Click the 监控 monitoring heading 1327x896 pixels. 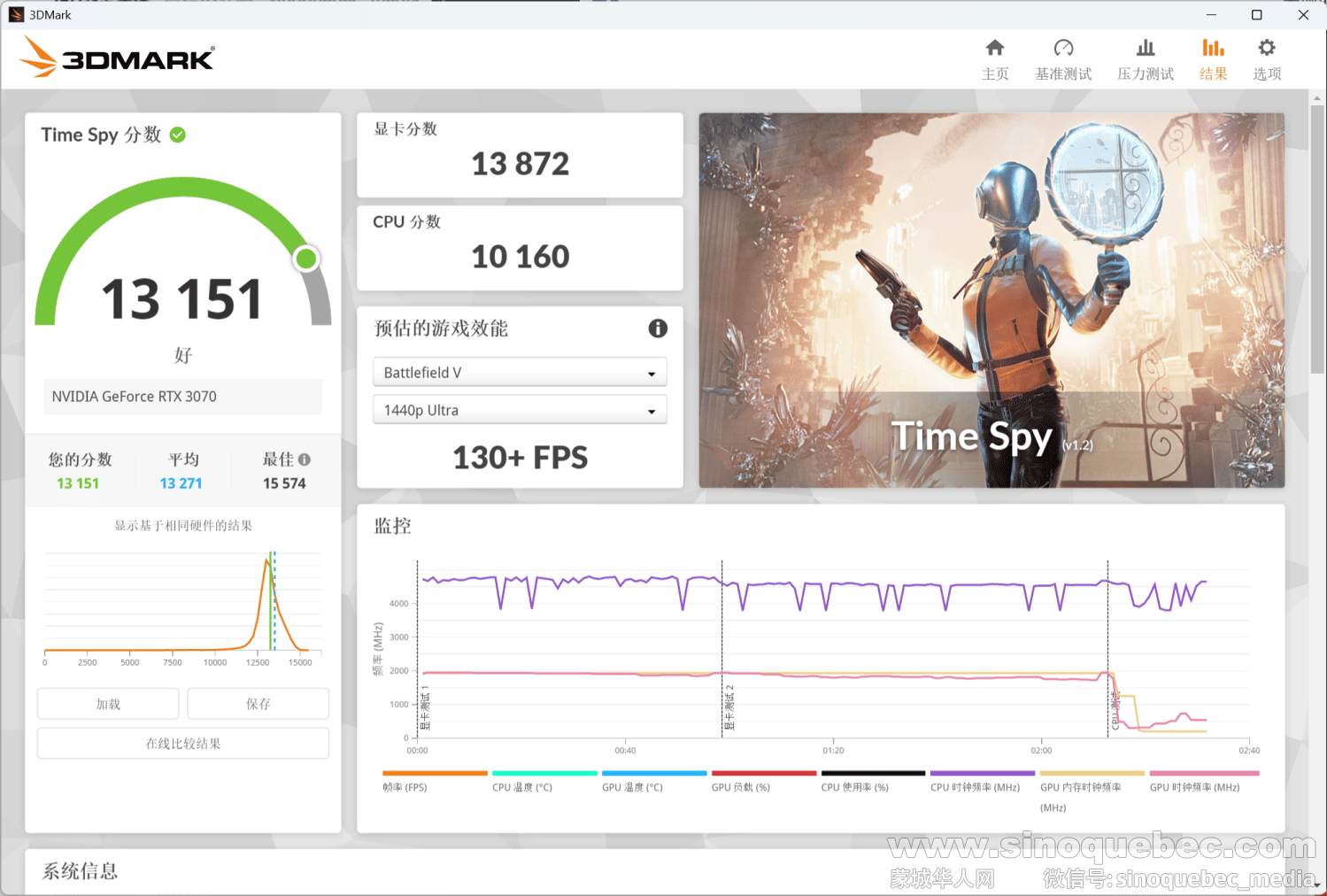point(392,526)
